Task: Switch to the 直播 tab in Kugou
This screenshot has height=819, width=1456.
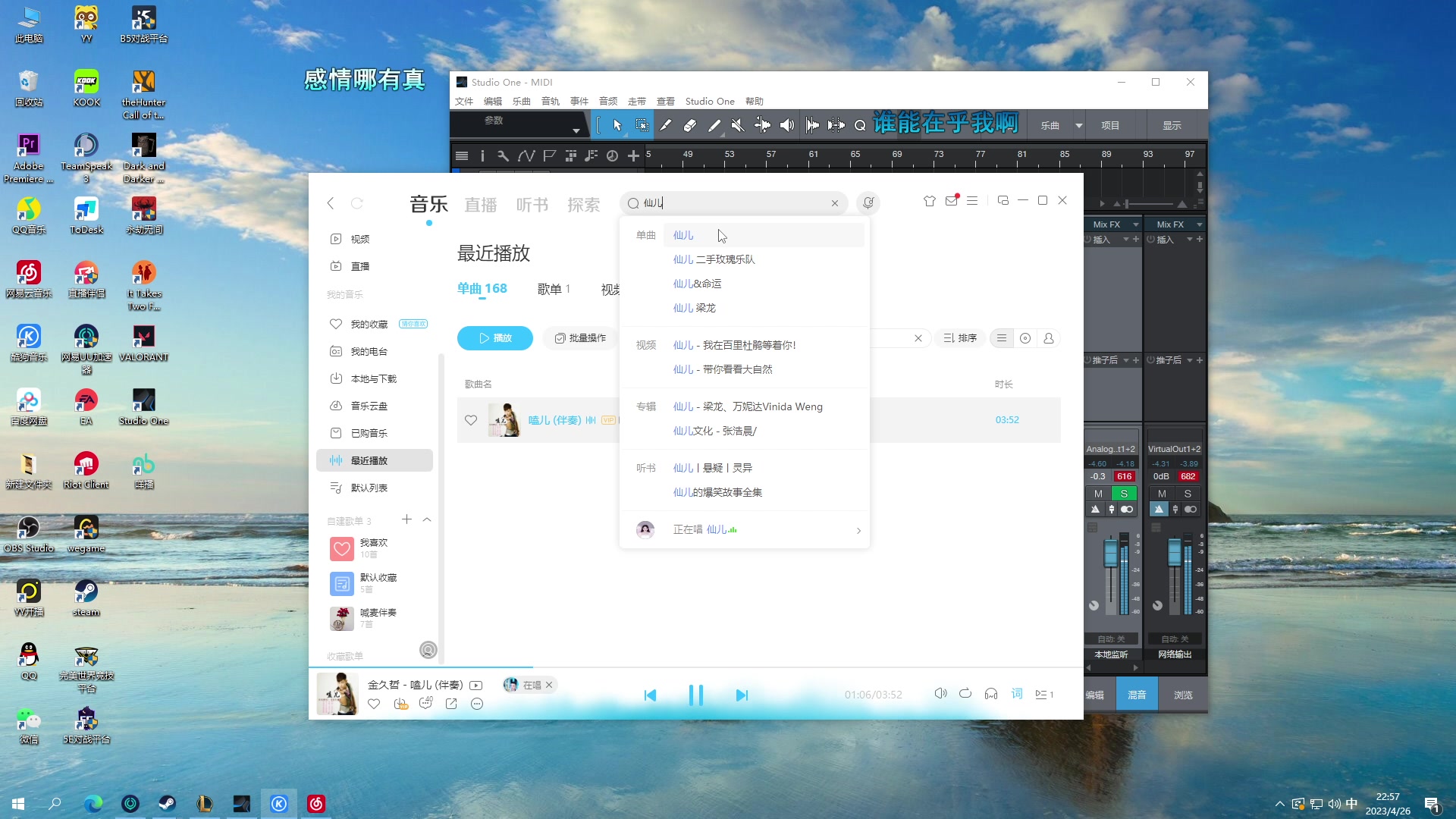Action: pos(481,205)
